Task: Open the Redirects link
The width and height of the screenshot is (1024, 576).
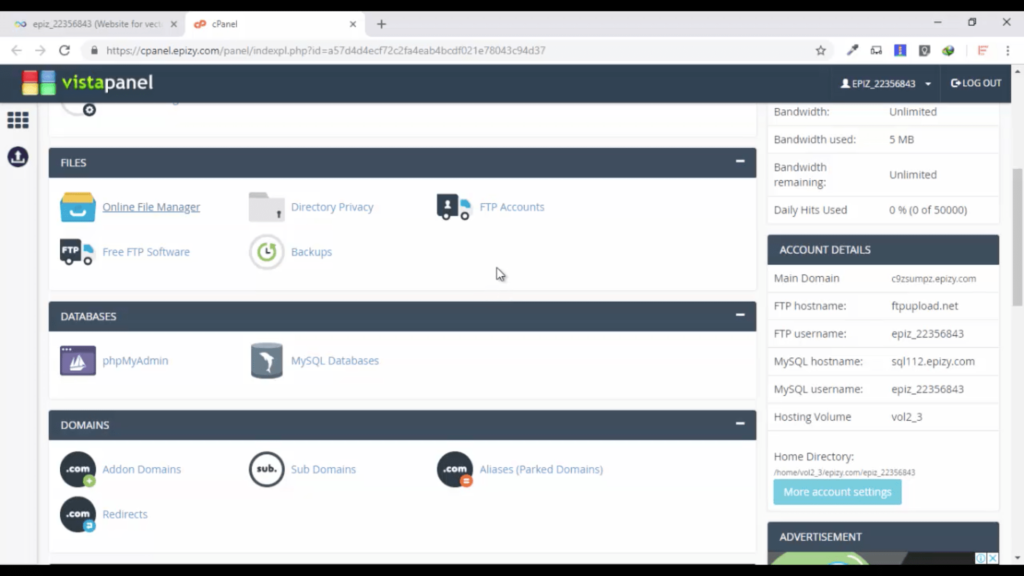Action: click(125, 515)
